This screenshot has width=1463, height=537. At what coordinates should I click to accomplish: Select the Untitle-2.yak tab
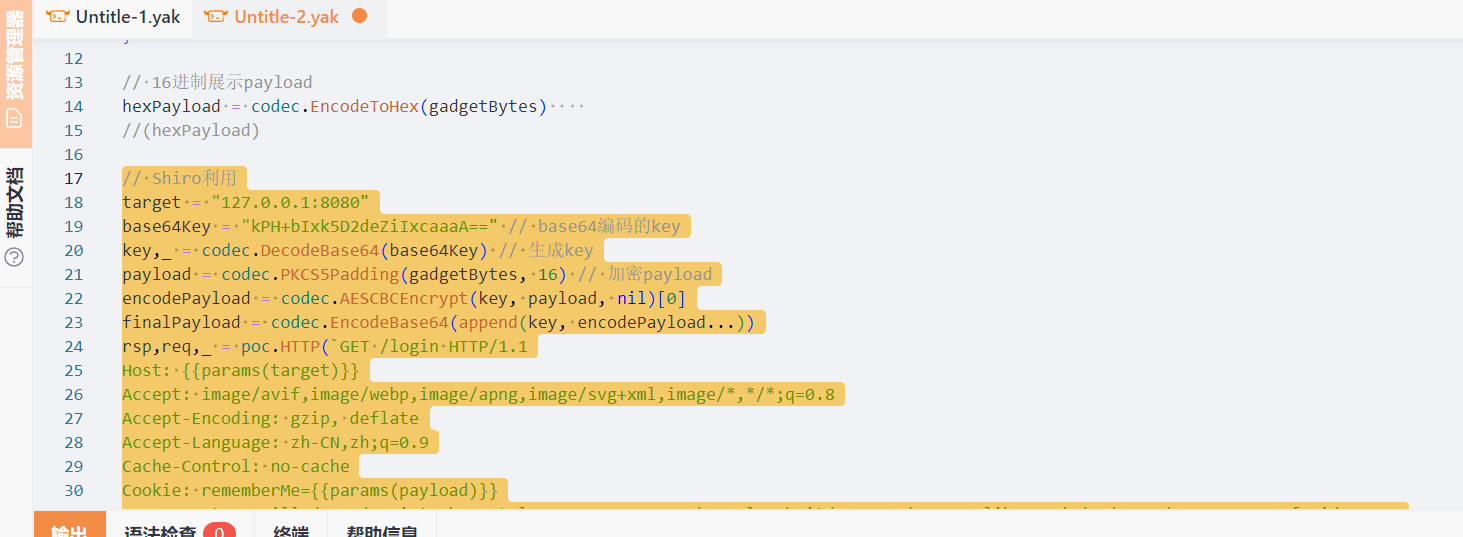pos(289,17)
